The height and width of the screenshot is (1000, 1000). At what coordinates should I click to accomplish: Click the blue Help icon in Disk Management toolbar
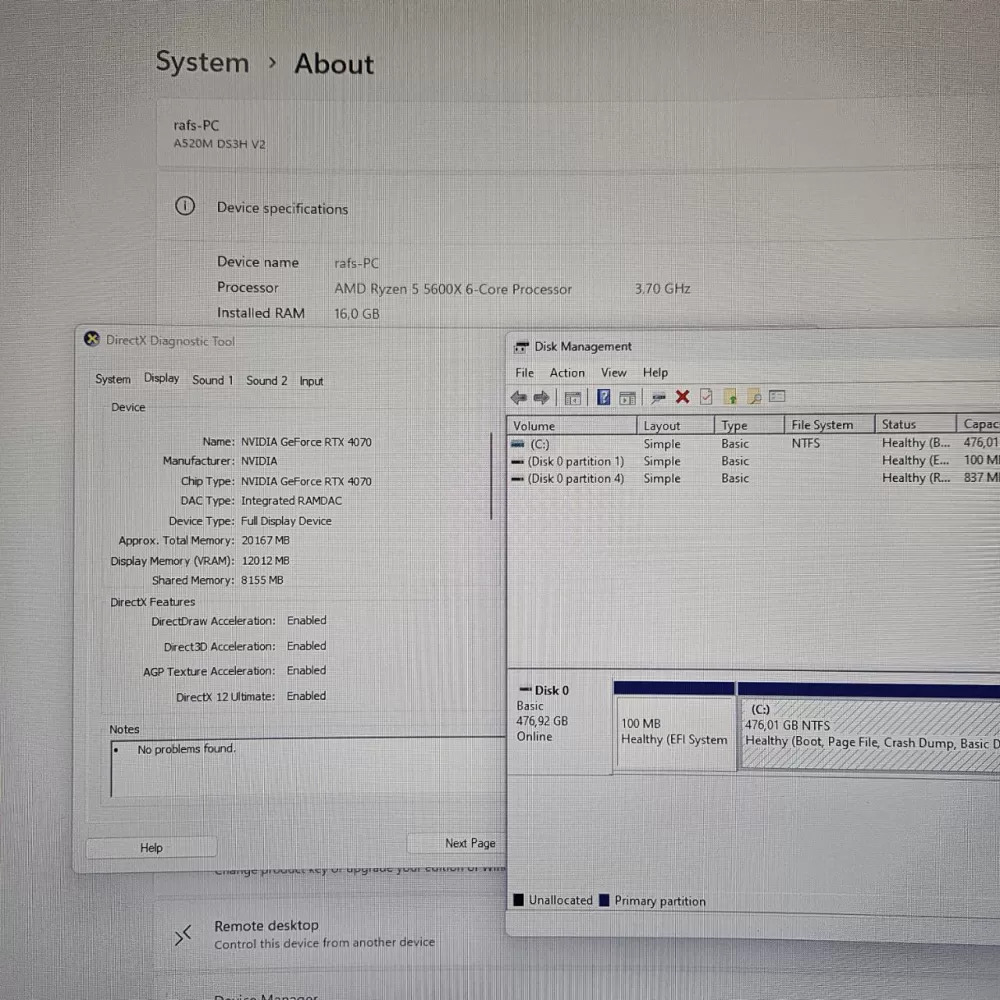603,398
